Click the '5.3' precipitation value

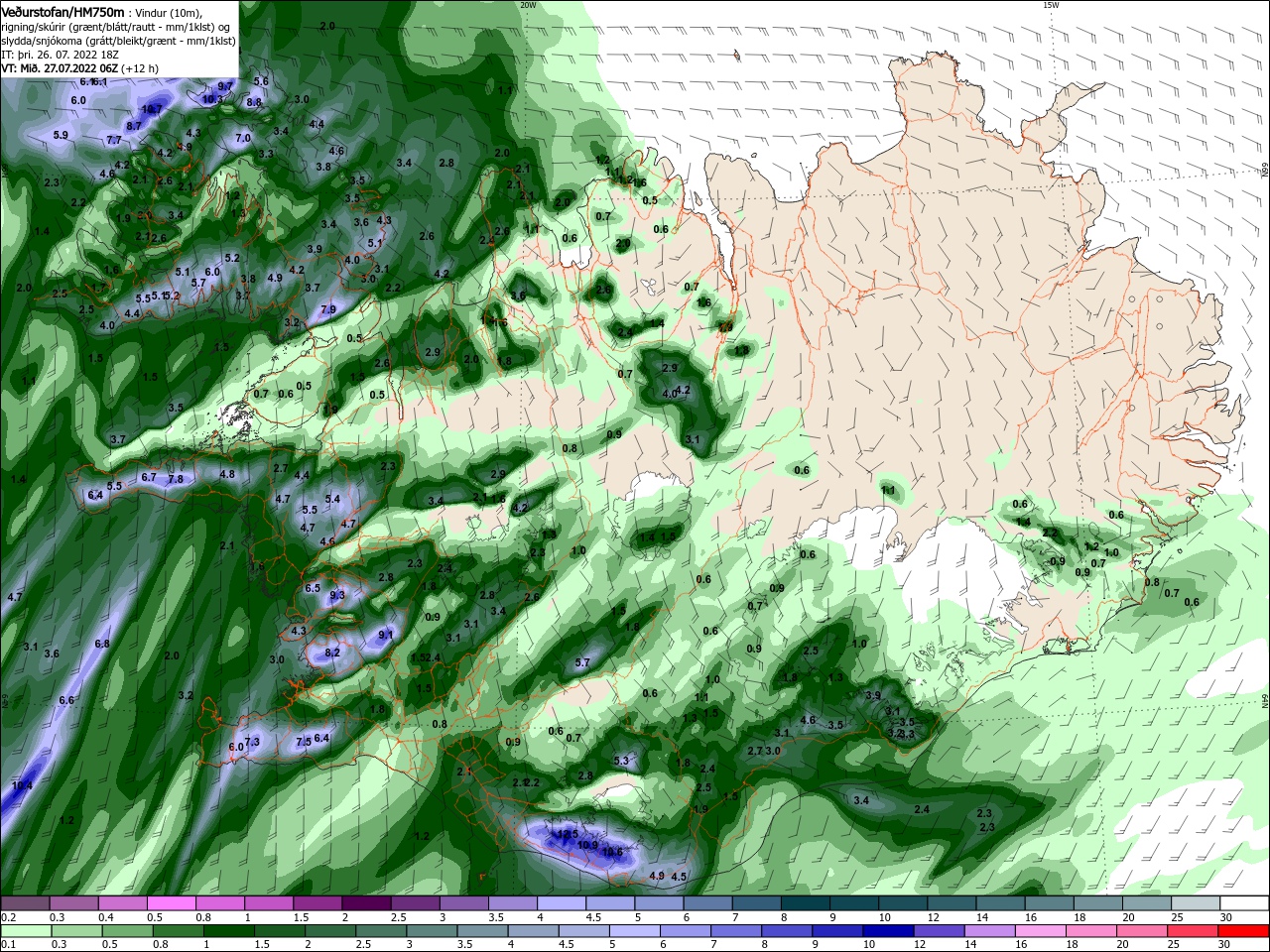(622, 761)
